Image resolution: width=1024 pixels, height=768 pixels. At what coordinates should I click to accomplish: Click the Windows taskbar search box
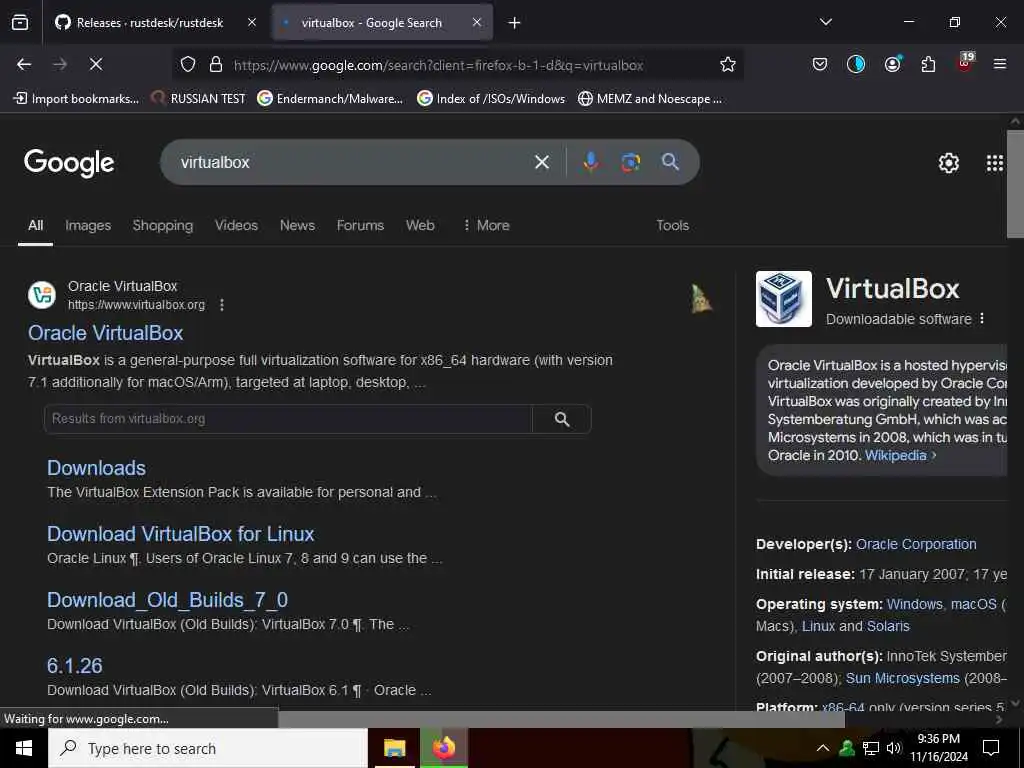208,748
